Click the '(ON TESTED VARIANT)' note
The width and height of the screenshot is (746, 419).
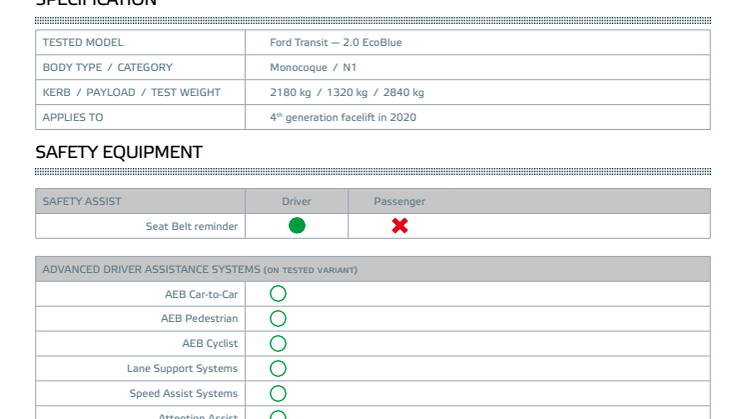(x=311, y=270)
